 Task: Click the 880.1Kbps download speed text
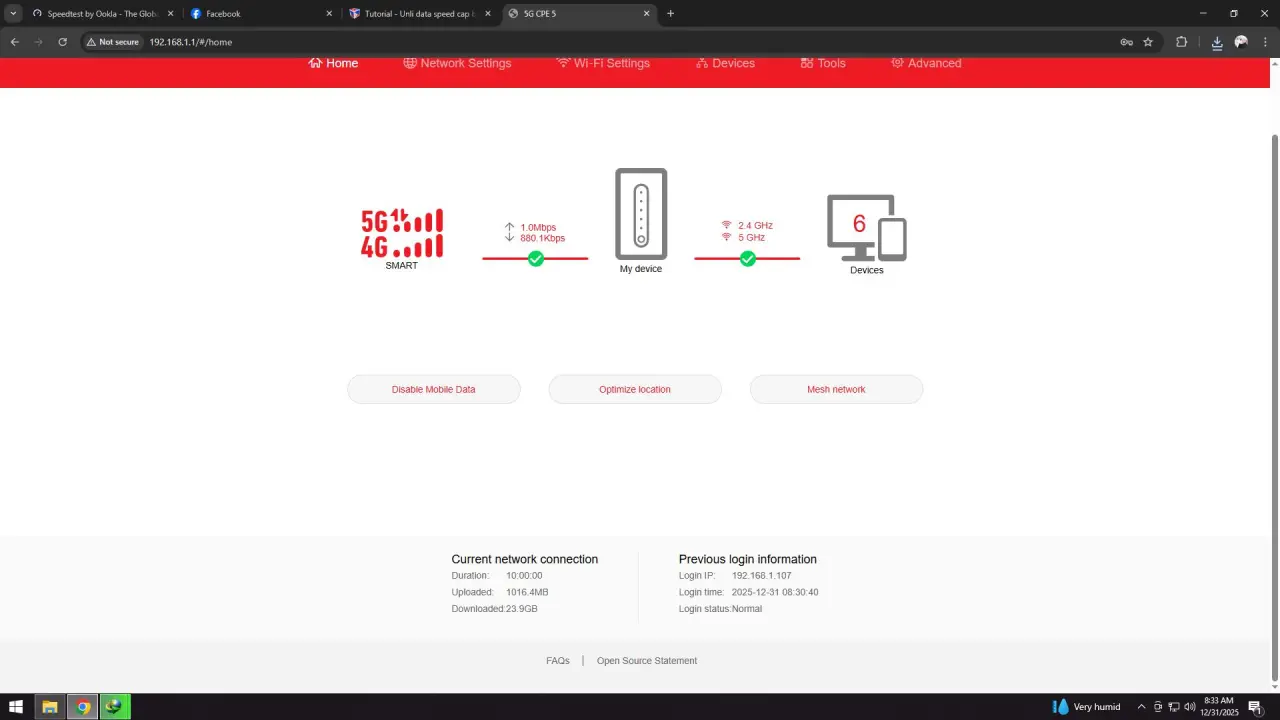[x=543, y=238]
